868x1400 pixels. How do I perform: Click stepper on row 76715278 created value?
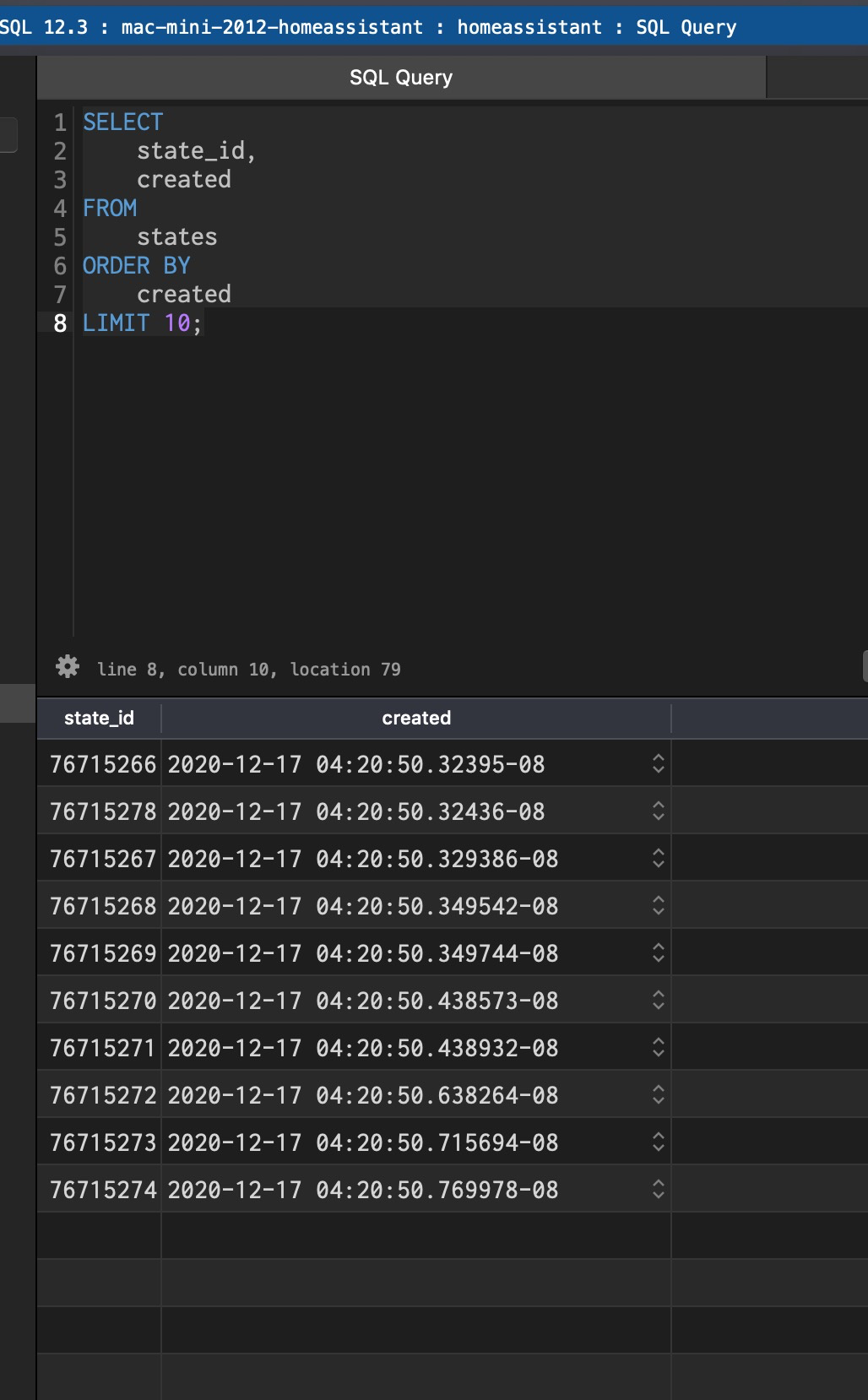(x=659, y=811)
